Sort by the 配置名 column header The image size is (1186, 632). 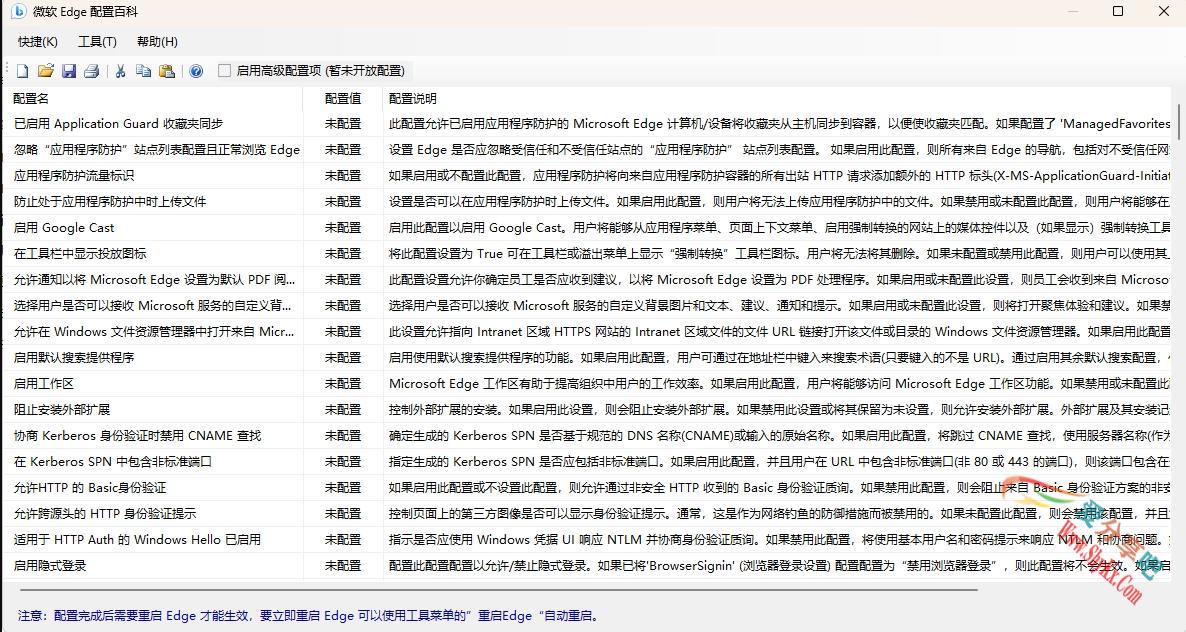(x=152, y=98)
